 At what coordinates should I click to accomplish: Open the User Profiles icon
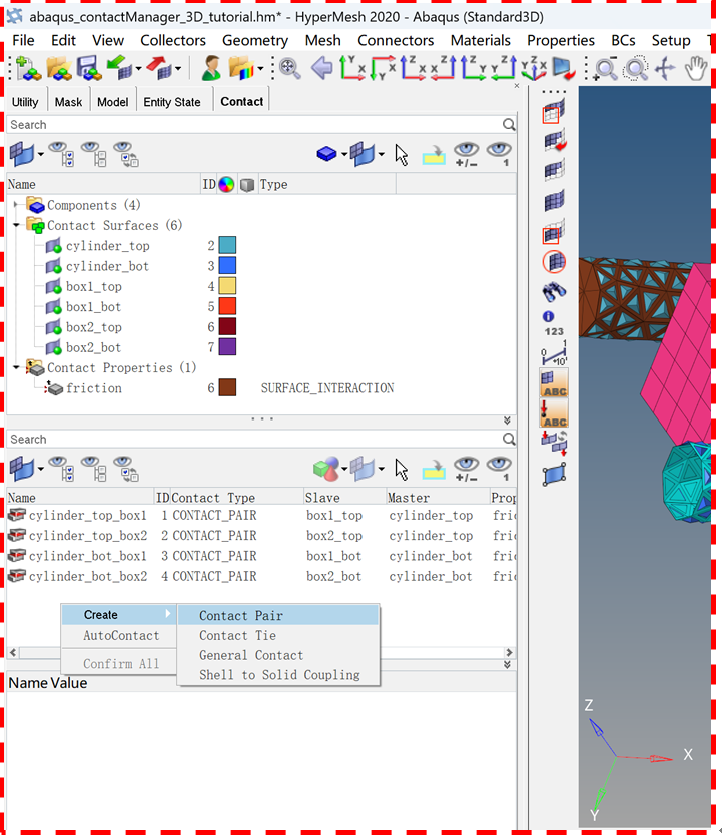[x=211, y=68]
